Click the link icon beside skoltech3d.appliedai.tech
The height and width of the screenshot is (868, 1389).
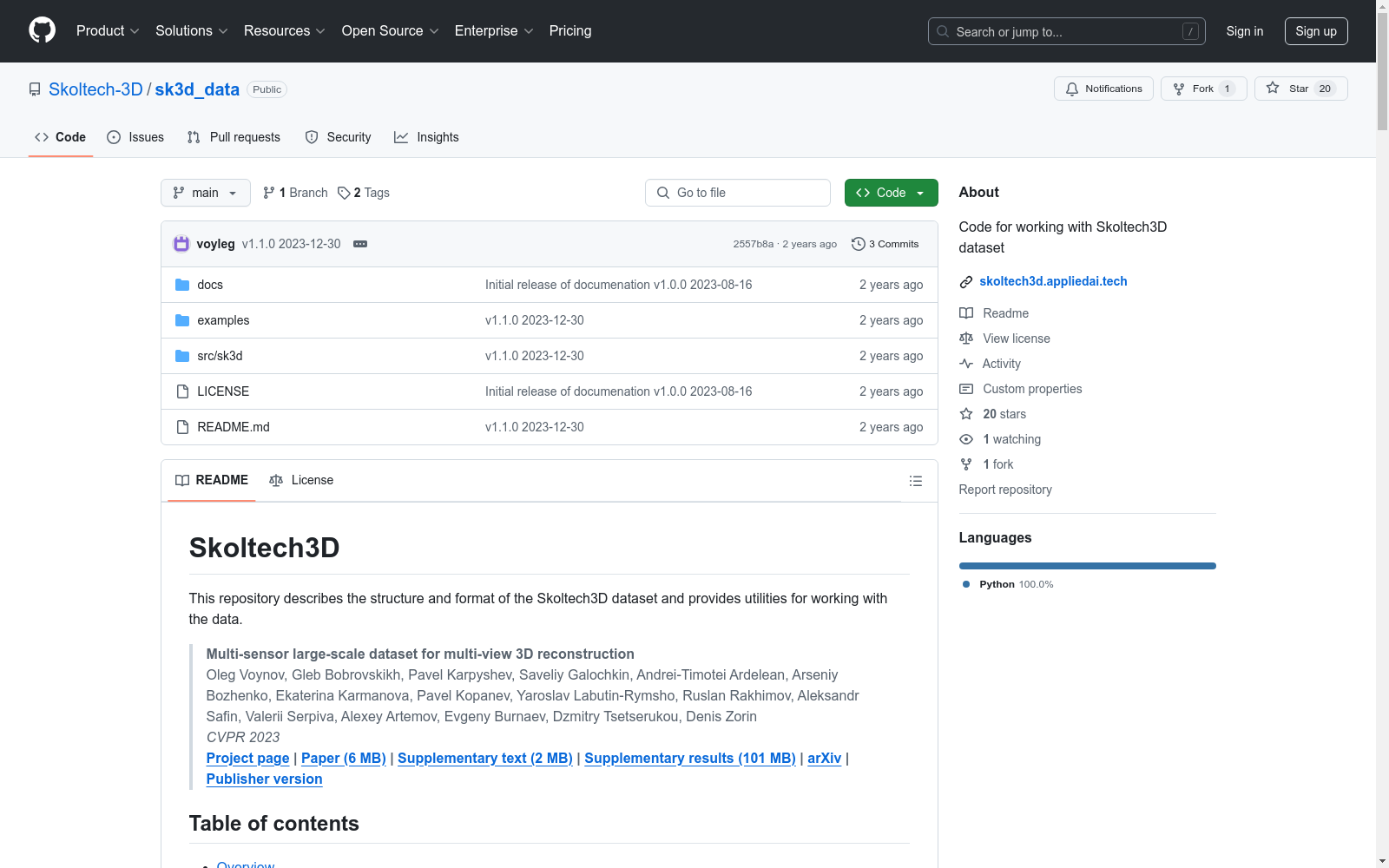click(966, 282)
